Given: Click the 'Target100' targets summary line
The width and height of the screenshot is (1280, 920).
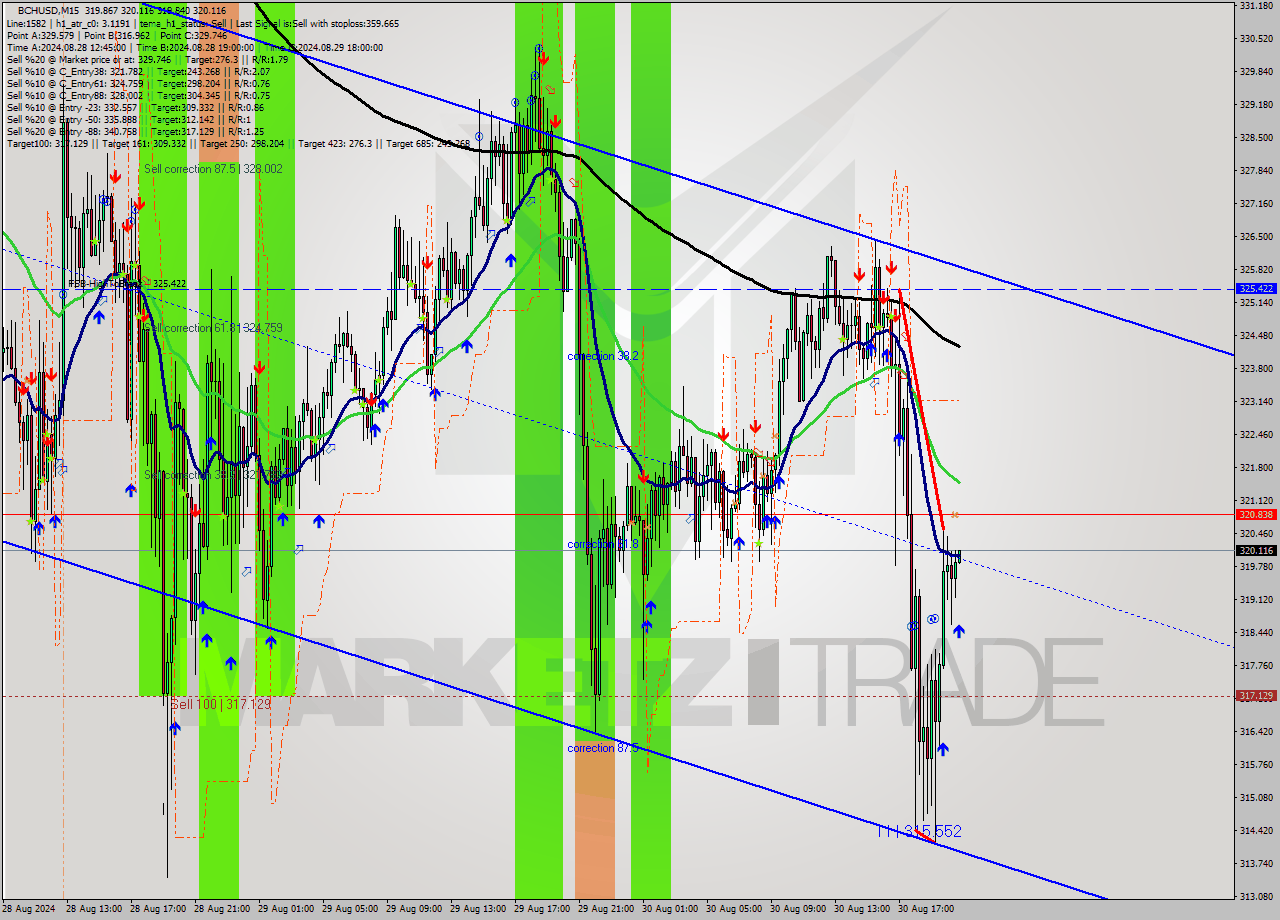Looking at the screenshot, I should [x=238, y=143].
